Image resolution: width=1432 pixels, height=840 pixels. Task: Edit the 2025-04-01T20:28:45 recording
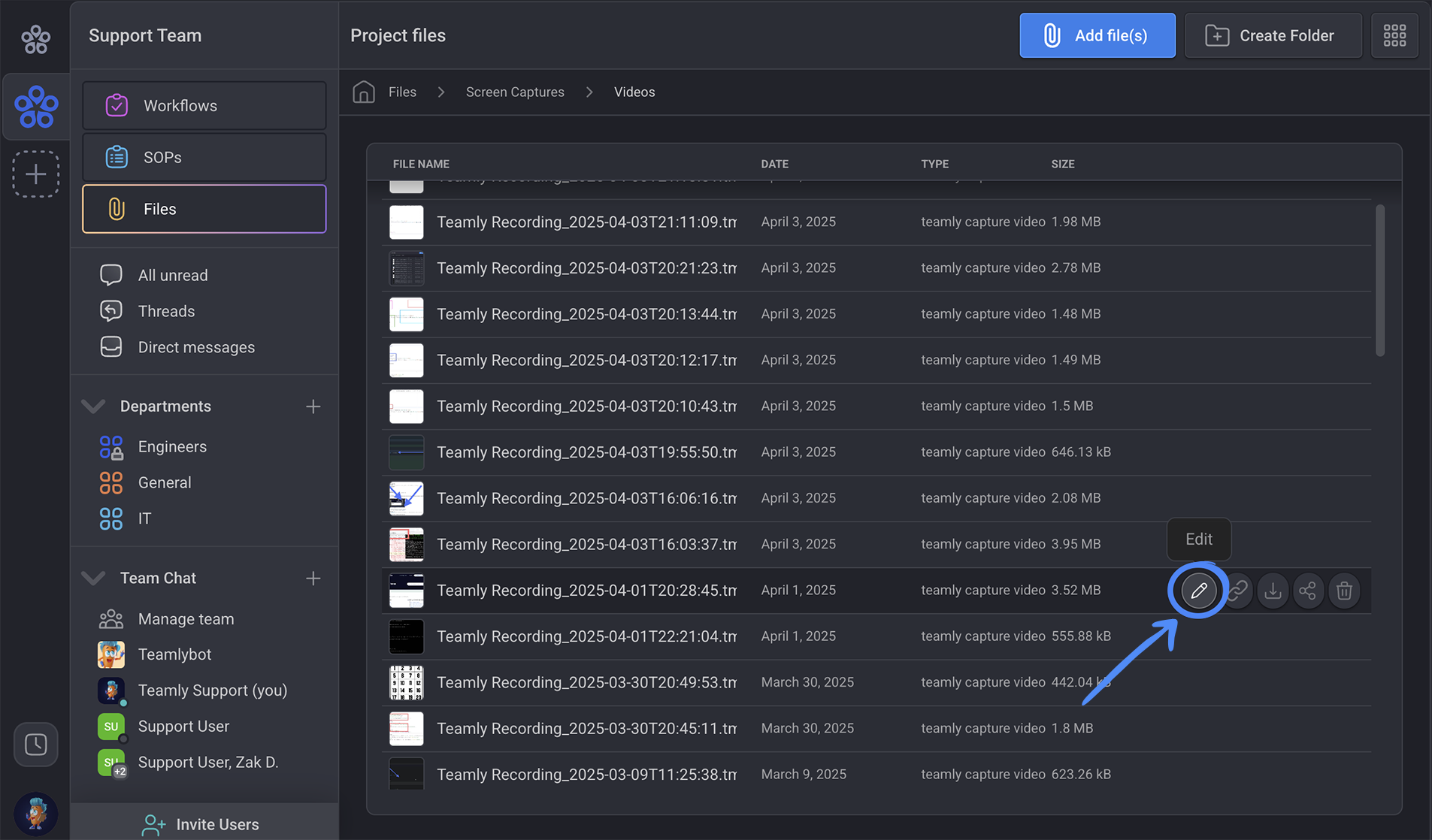point(1199,591)
